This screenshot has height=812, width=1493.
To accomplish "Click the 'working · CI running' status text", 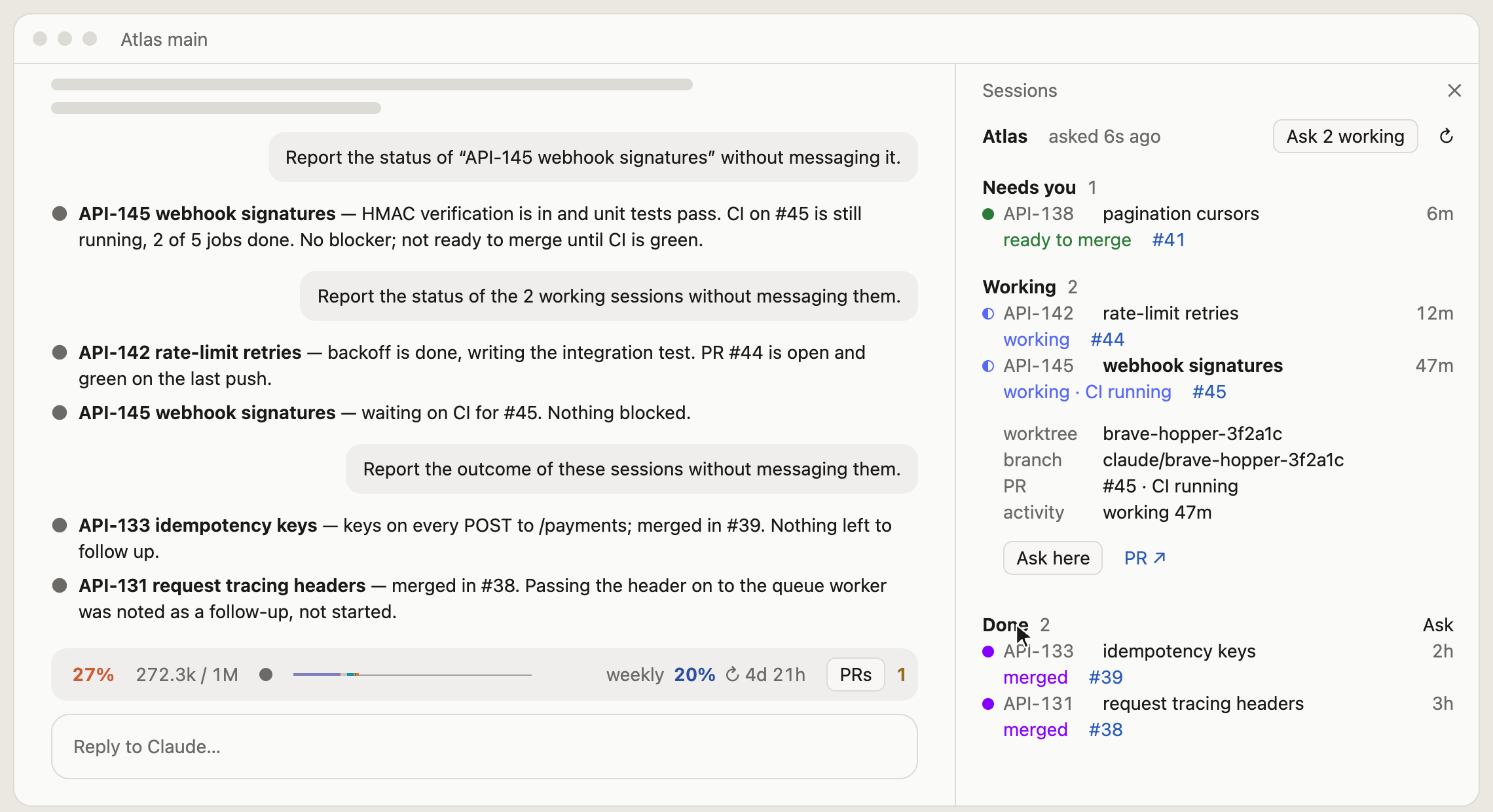I will click(x=1087, y=392).
